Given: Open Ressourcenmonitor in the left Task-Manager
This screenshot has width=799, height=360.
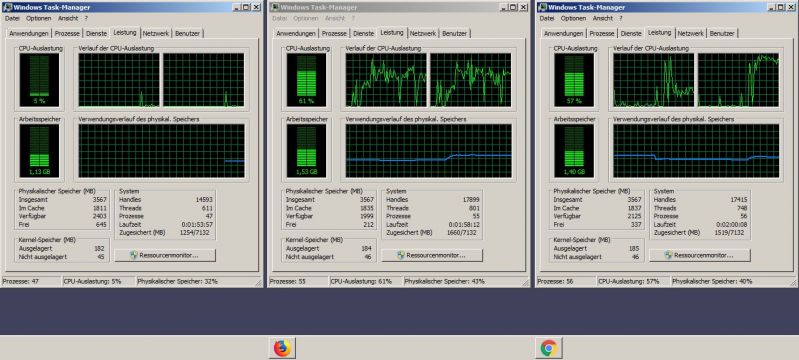Looking at the screenshot, I should click(165, 255).
